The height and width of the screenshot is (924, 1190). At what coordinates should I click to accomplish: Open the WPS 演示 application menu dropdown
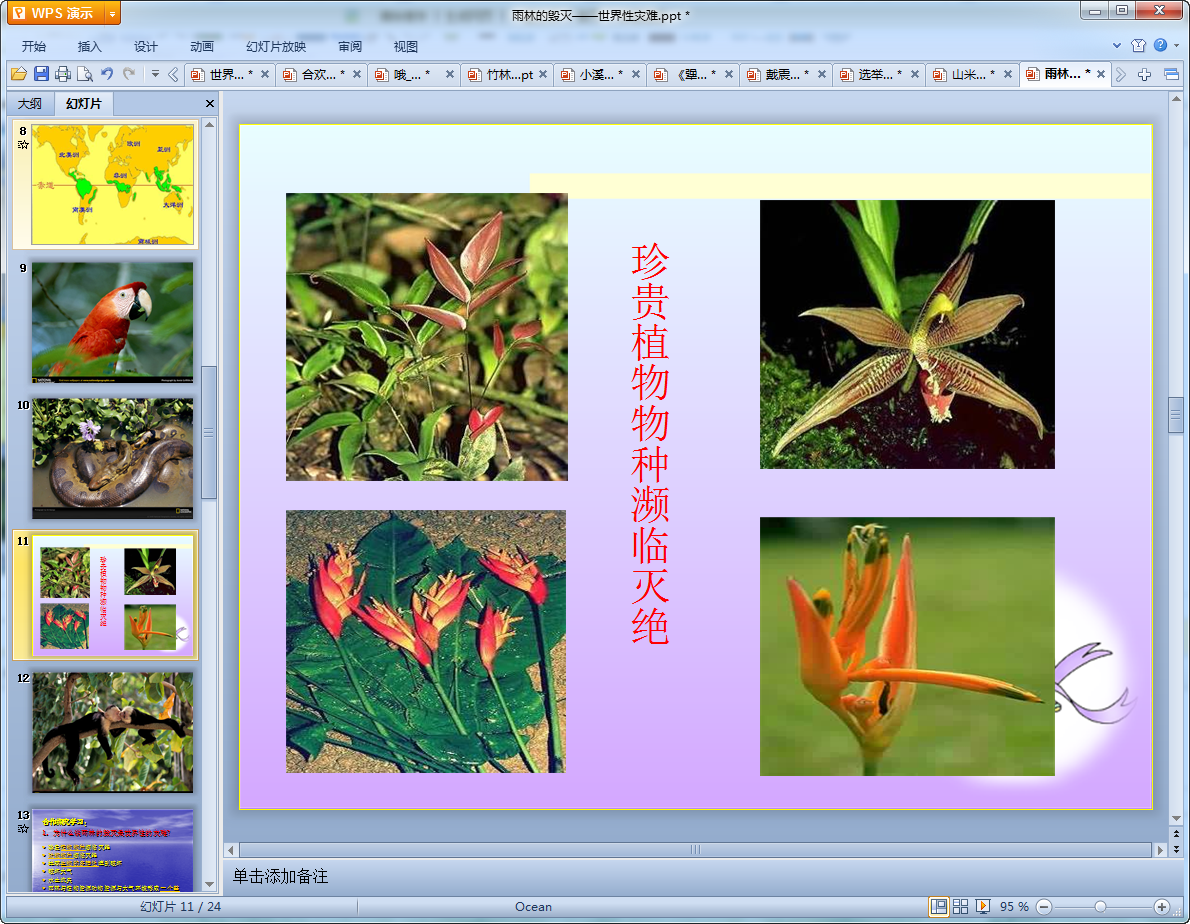112,13
